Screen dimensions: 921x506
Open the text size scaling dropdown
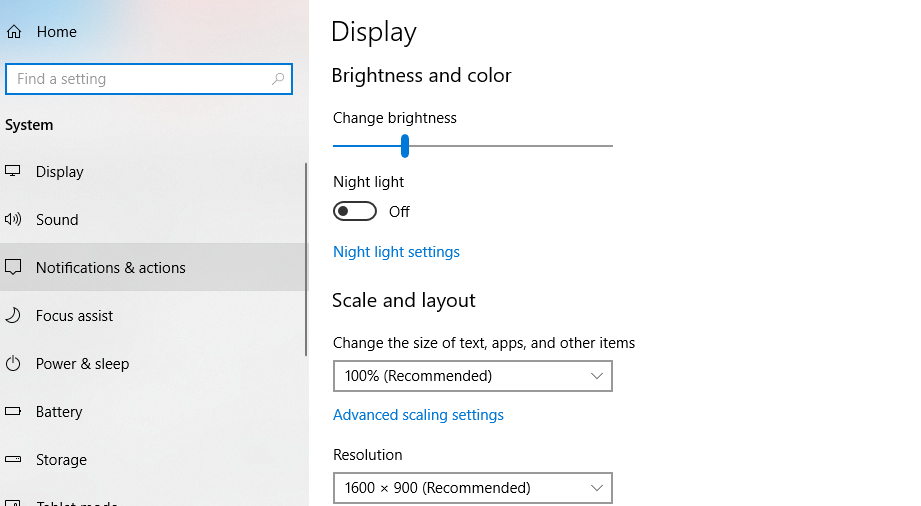click(471, 376)
